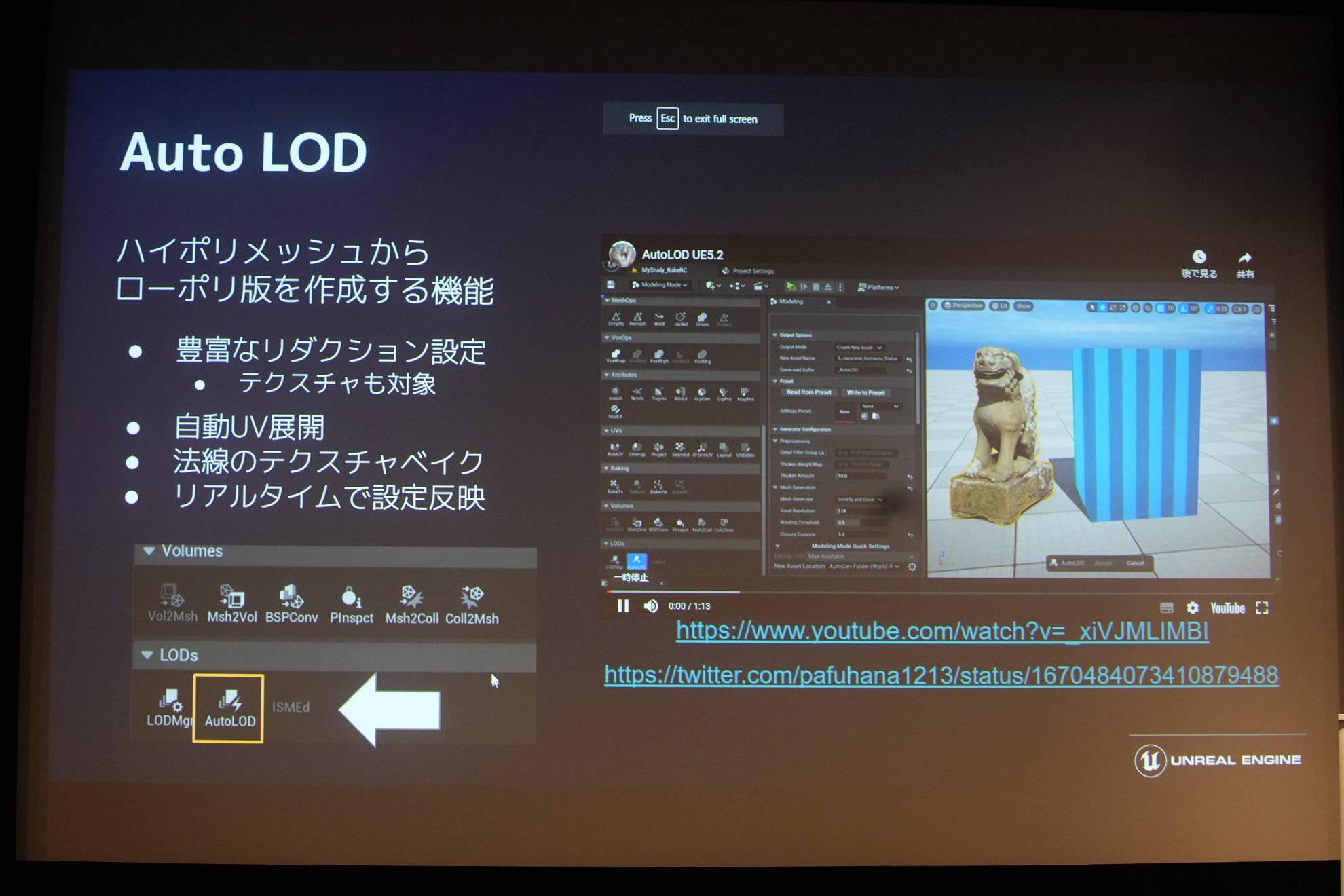Open the New Asset Location dropdown

pos(864,566)
